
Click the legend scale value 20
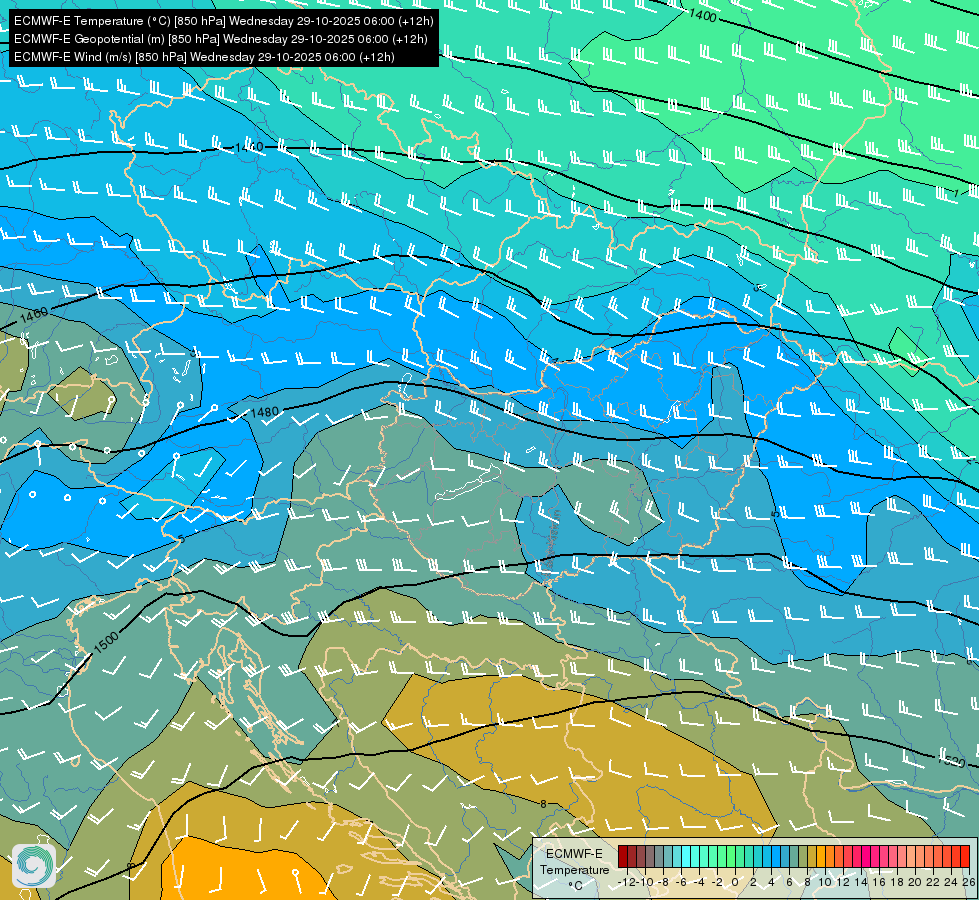[915, 883]
